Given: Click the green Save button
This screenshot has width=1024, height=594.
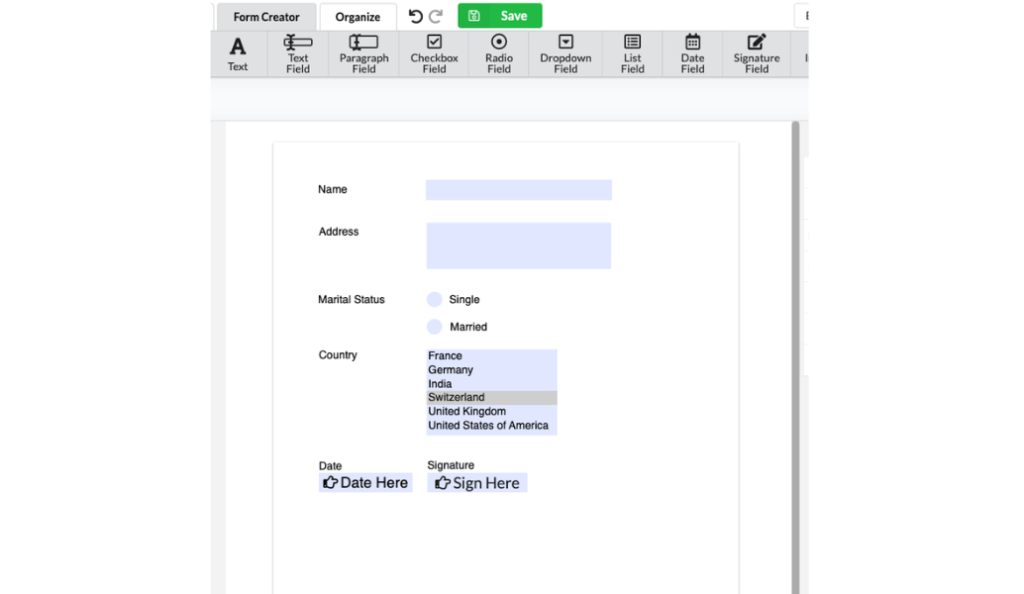Looking at the screenshot, I should point(499,15).
